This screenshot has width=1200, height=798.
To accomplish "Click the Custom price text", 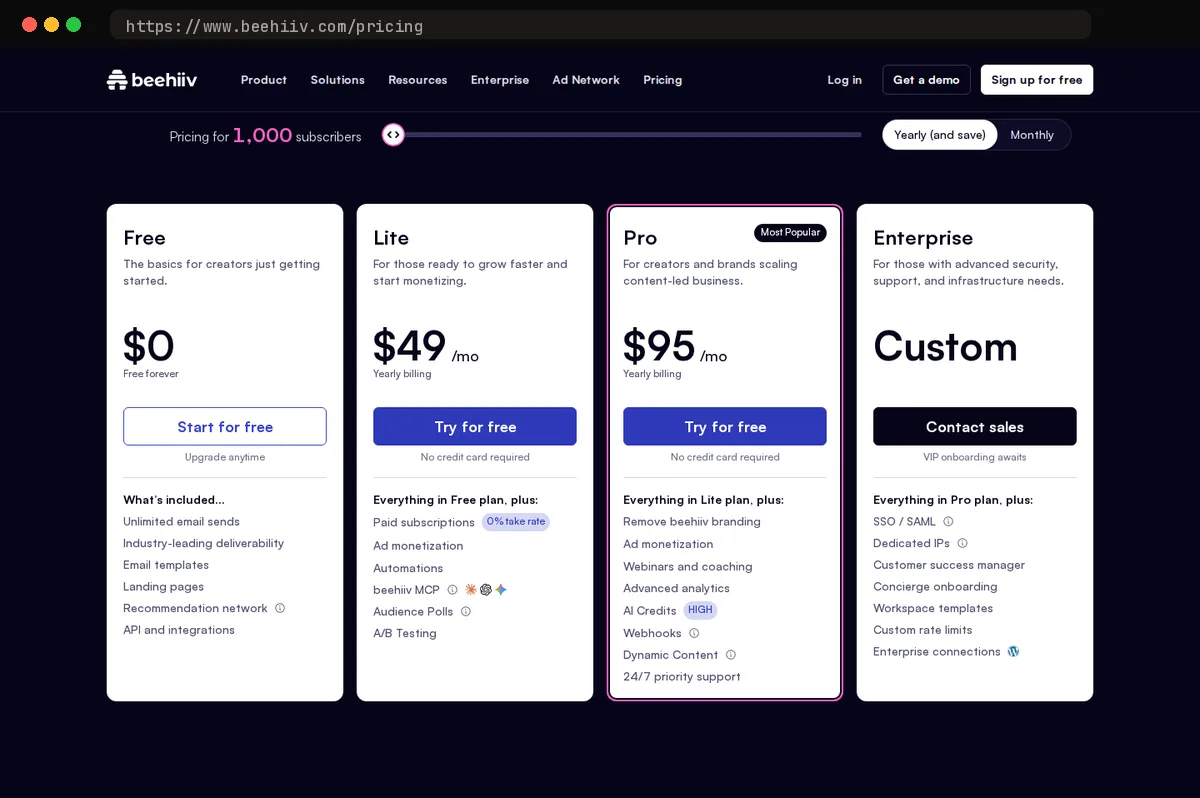I will pos(945,346).
